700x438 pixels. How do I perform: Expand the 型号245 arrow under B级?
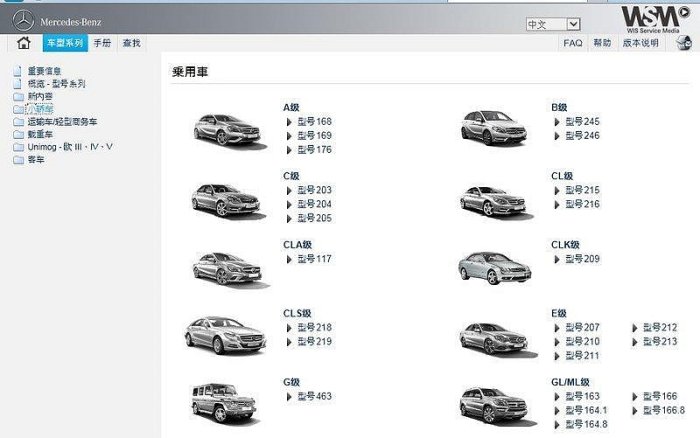tap(557, 122)
